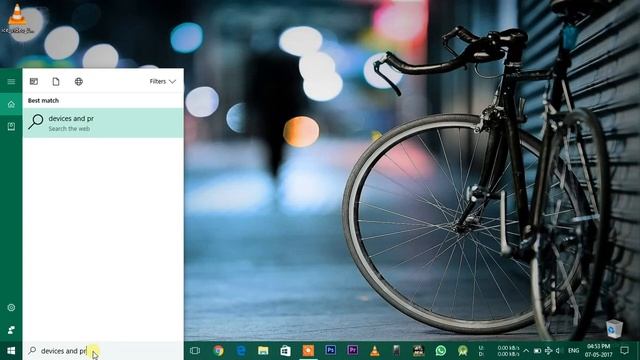Select the Recycle Bin desktop icon
Screen dimensions: 640x360
(614, 329)
